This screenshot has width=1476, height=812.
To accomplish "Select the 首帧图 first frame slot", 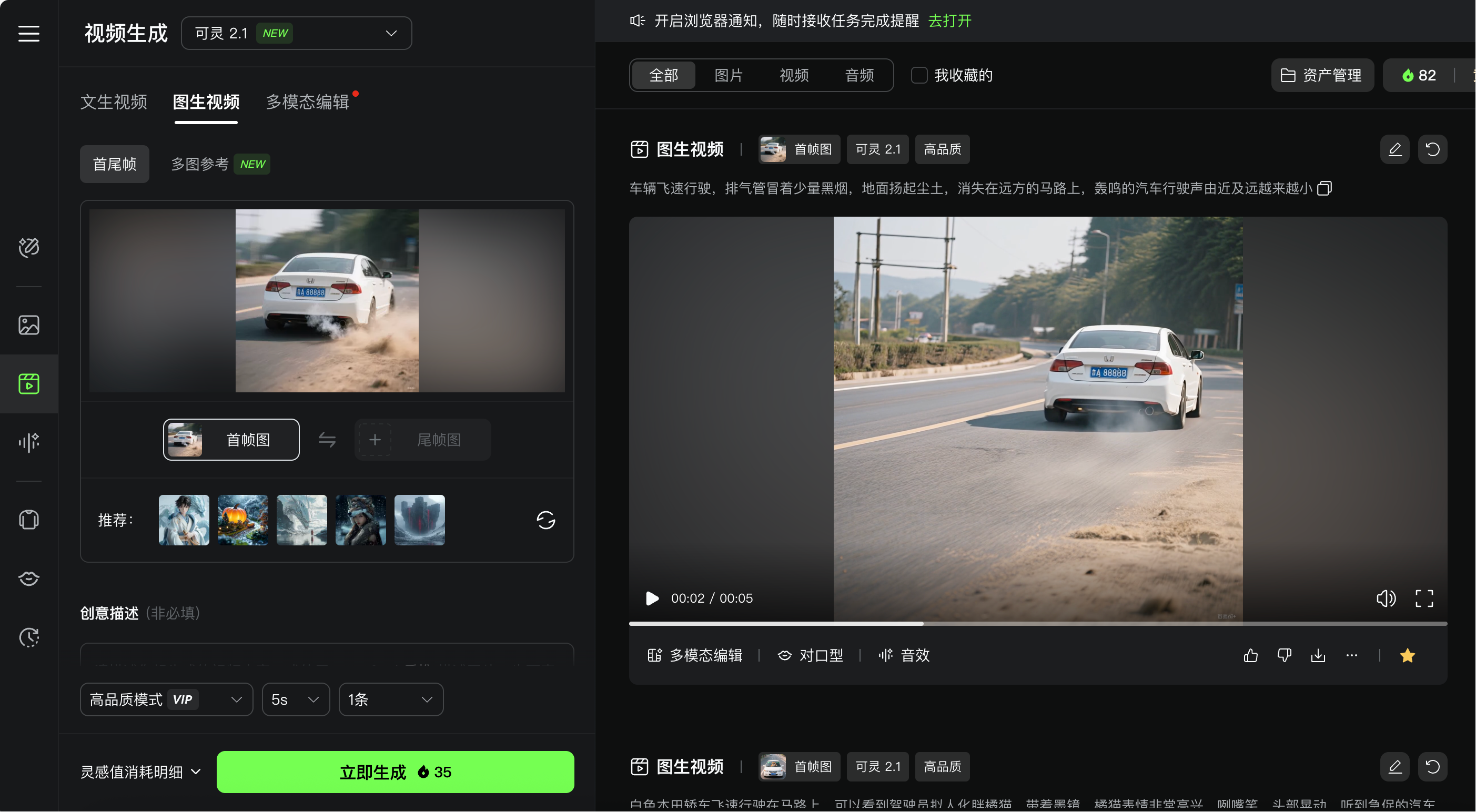I will tap(231, 440).
